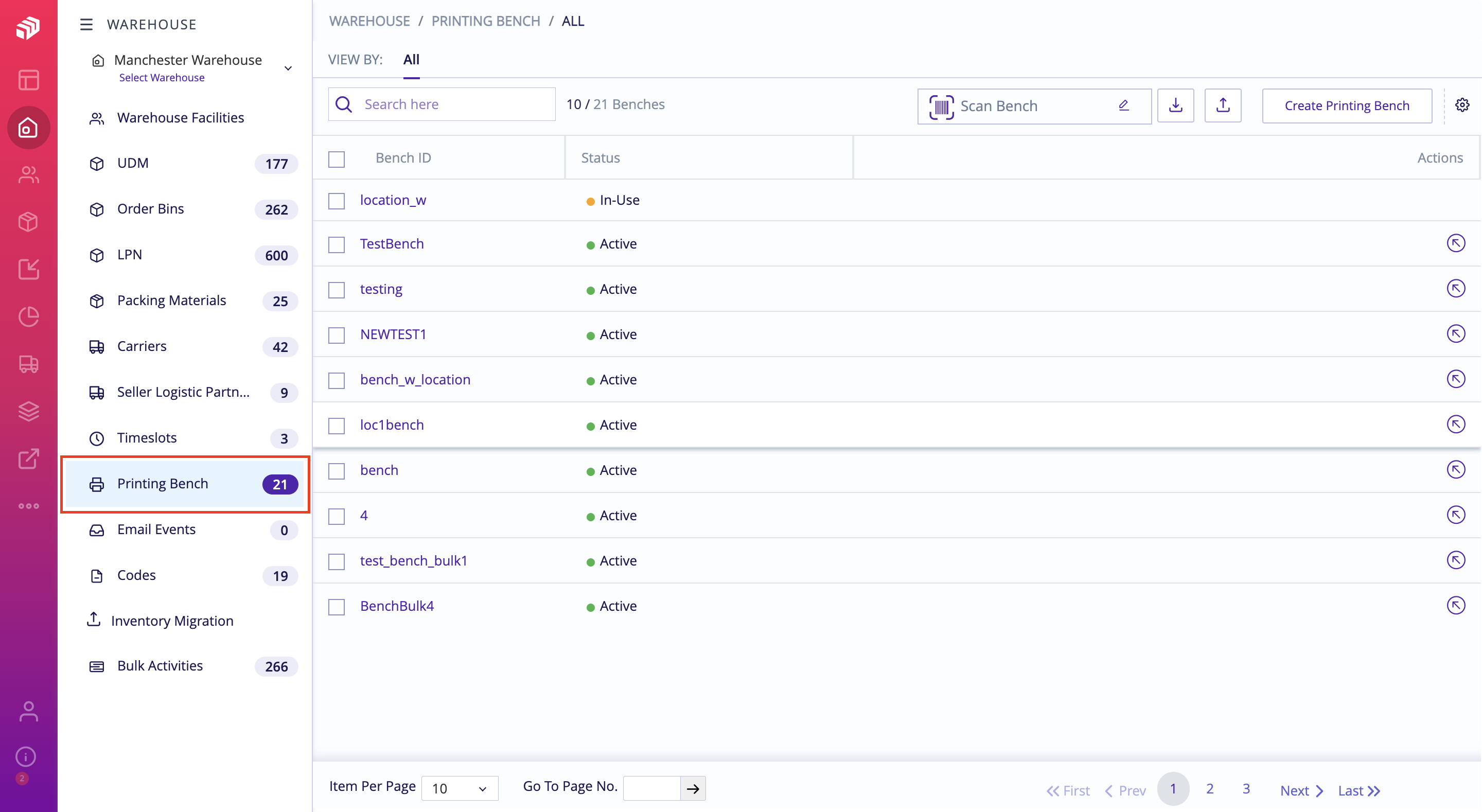Click the pencil edit icon in Scan Bench
This screenshot has width=1482, height=812.
coord(1123,105)
